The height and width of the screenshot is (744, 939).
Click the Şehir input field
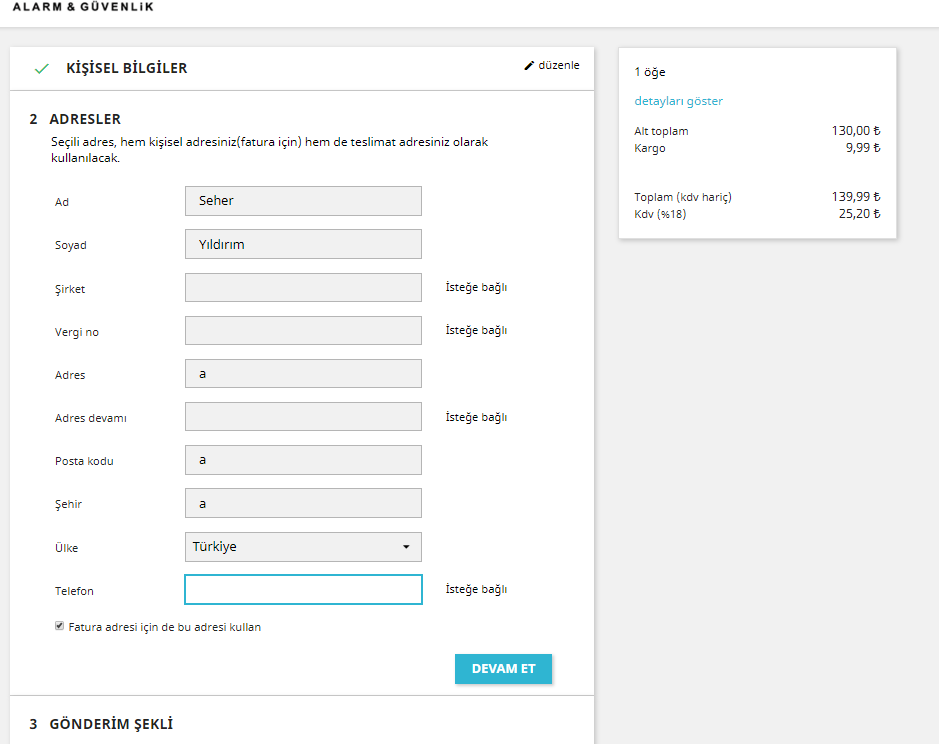[303, 503]
